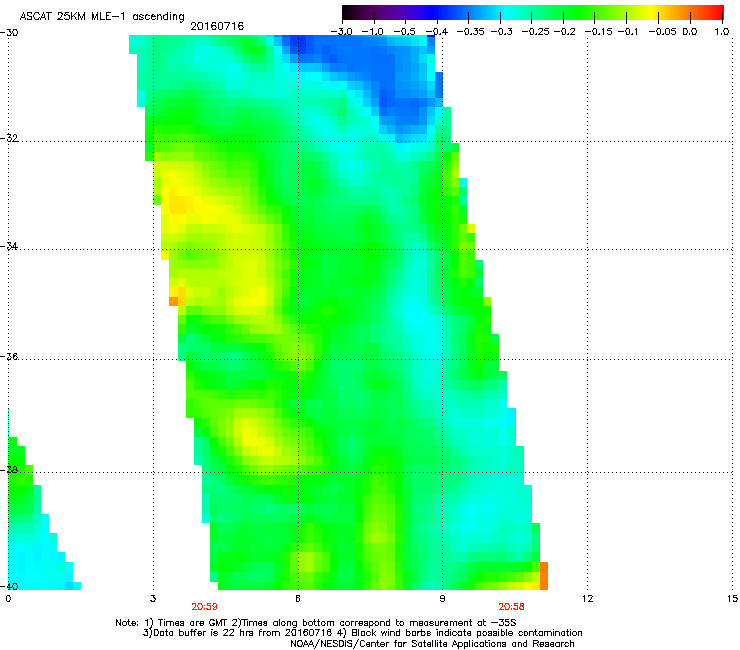Click the latitude axis label -38
This screenshot has width=740, height=650.
[9, 470]
